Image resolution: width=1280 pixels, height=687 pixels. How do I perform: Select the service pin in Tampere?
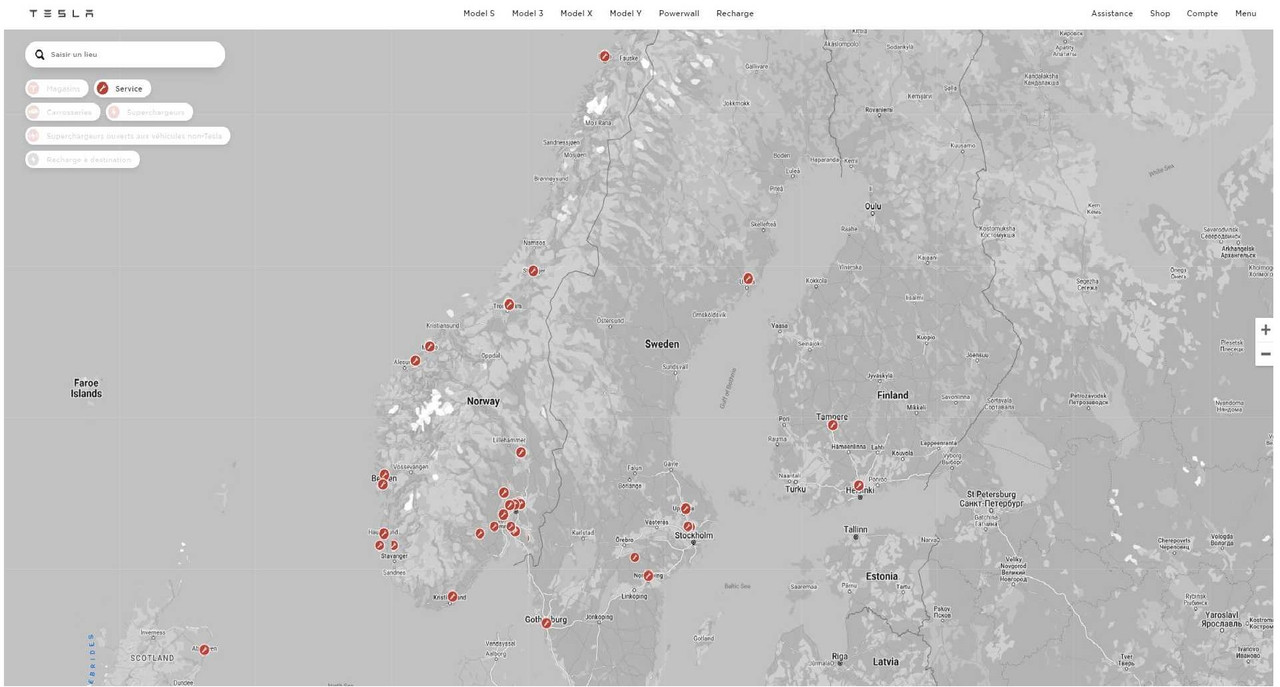[832, 425]
